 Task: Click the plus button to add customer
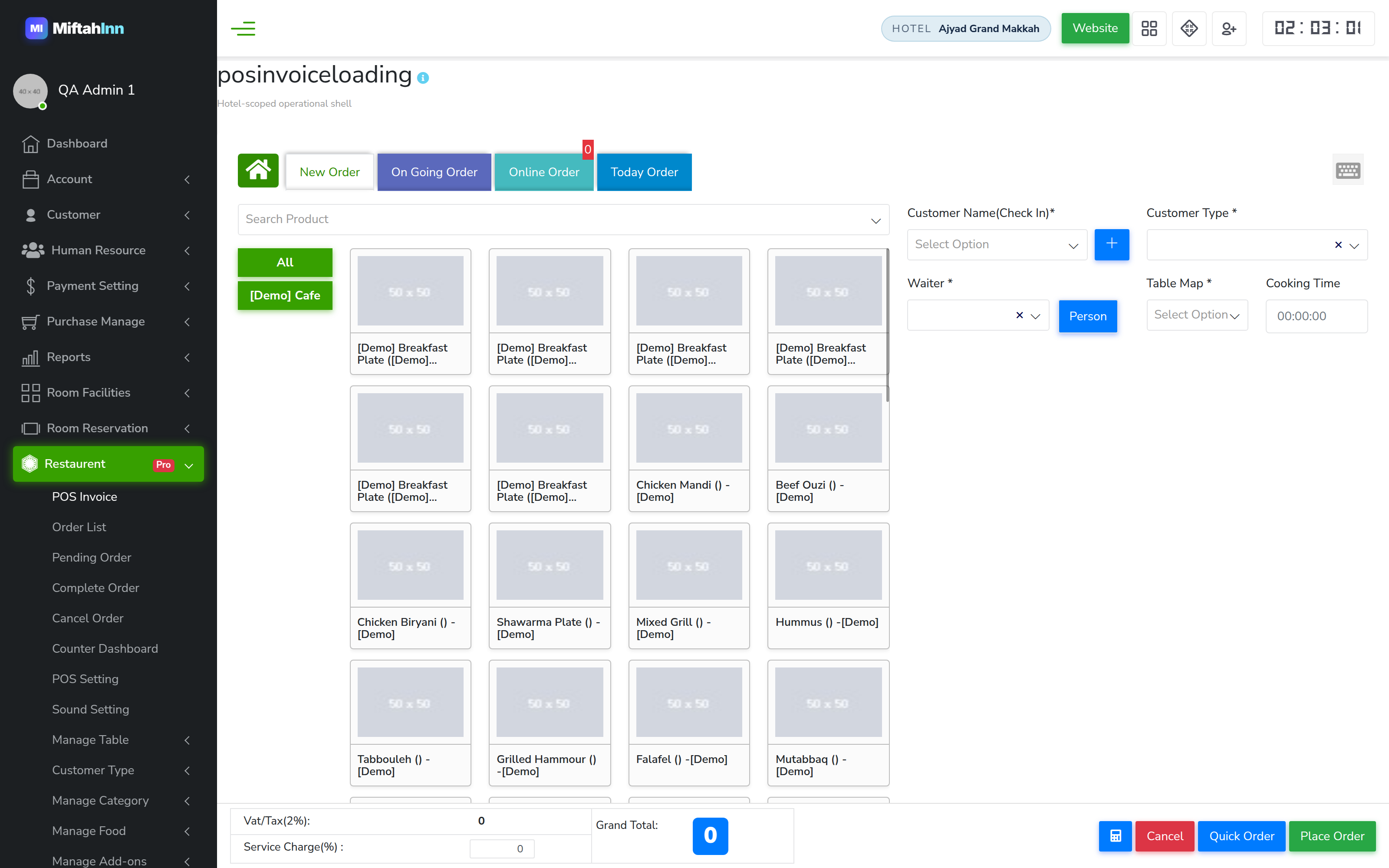[1112, 244]
